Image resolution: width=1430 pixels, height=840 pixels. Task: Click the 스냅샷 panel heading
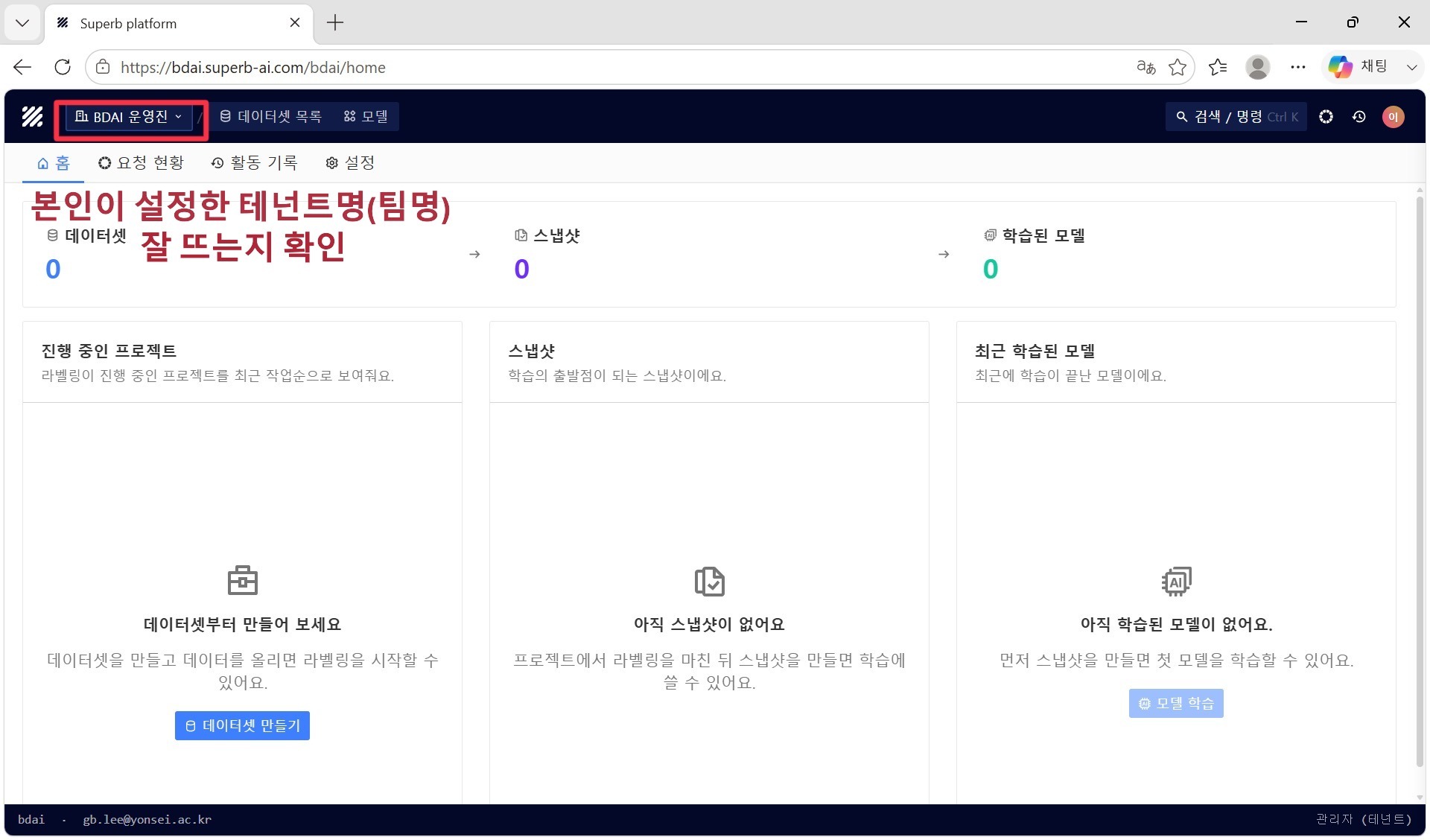pyautogui.click(x=531, y=351)
